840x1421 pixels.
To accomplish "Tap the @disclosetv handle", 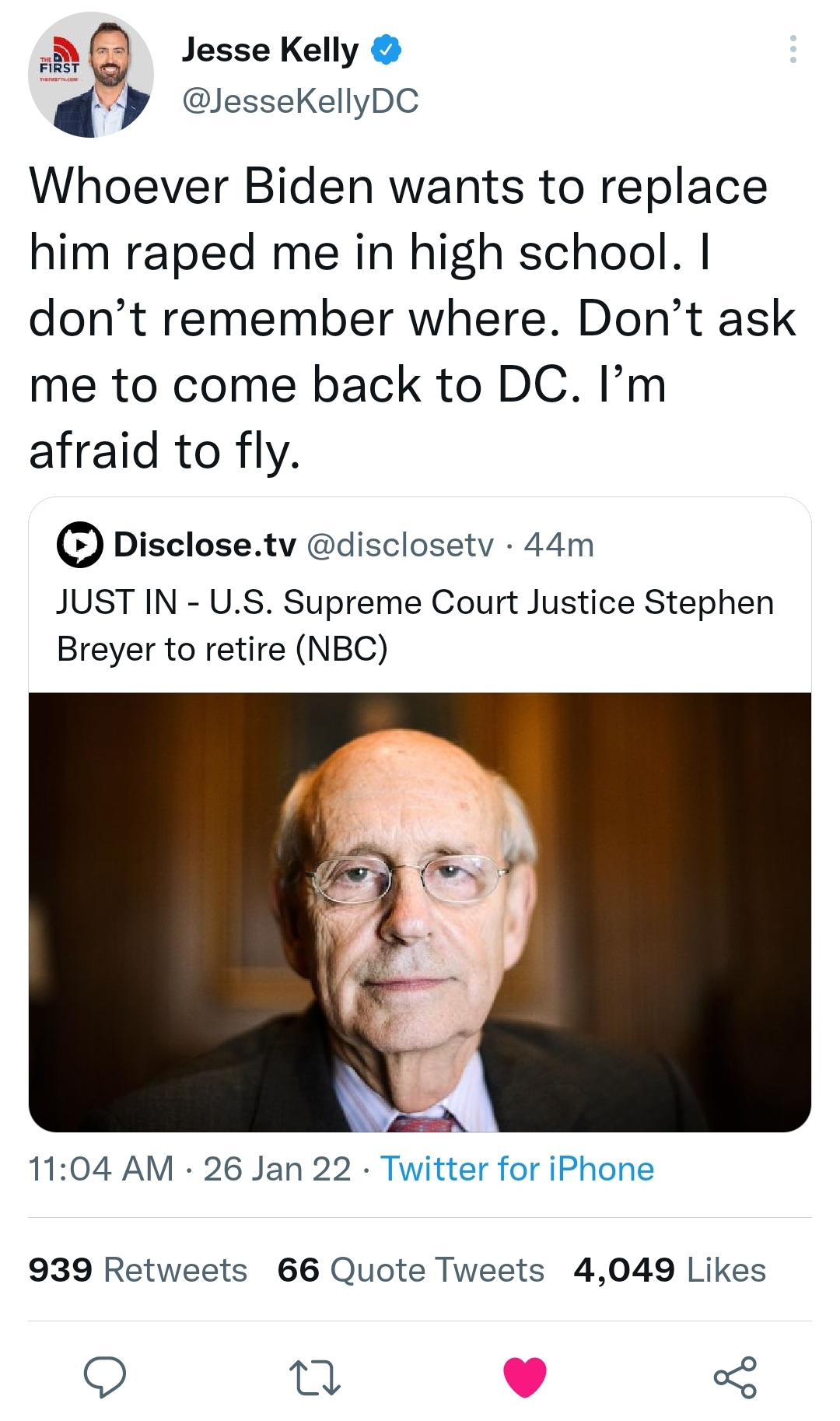I will 401,545.
